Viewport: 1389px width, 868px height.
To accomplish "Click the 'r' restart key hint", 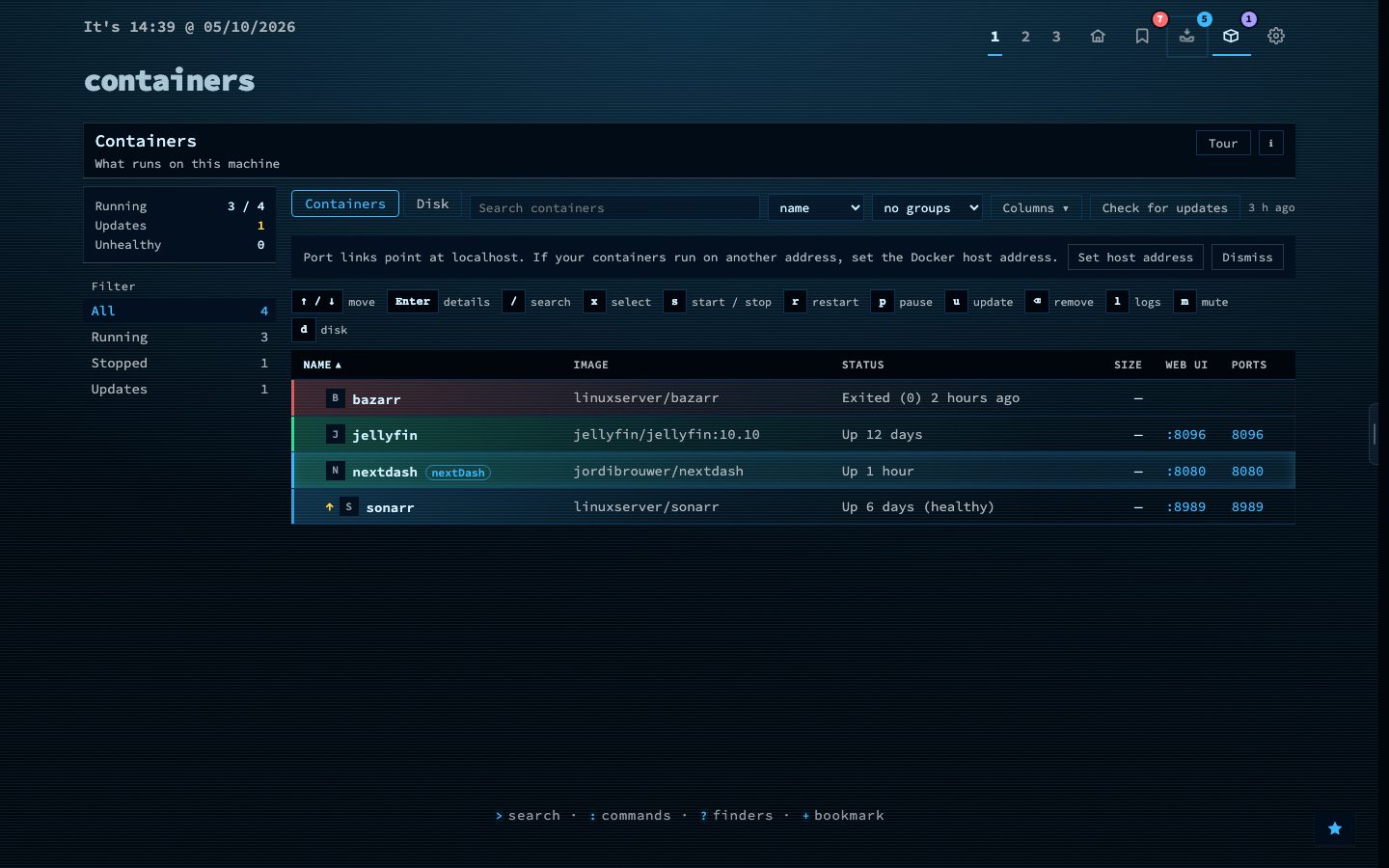I will (795, 302).
